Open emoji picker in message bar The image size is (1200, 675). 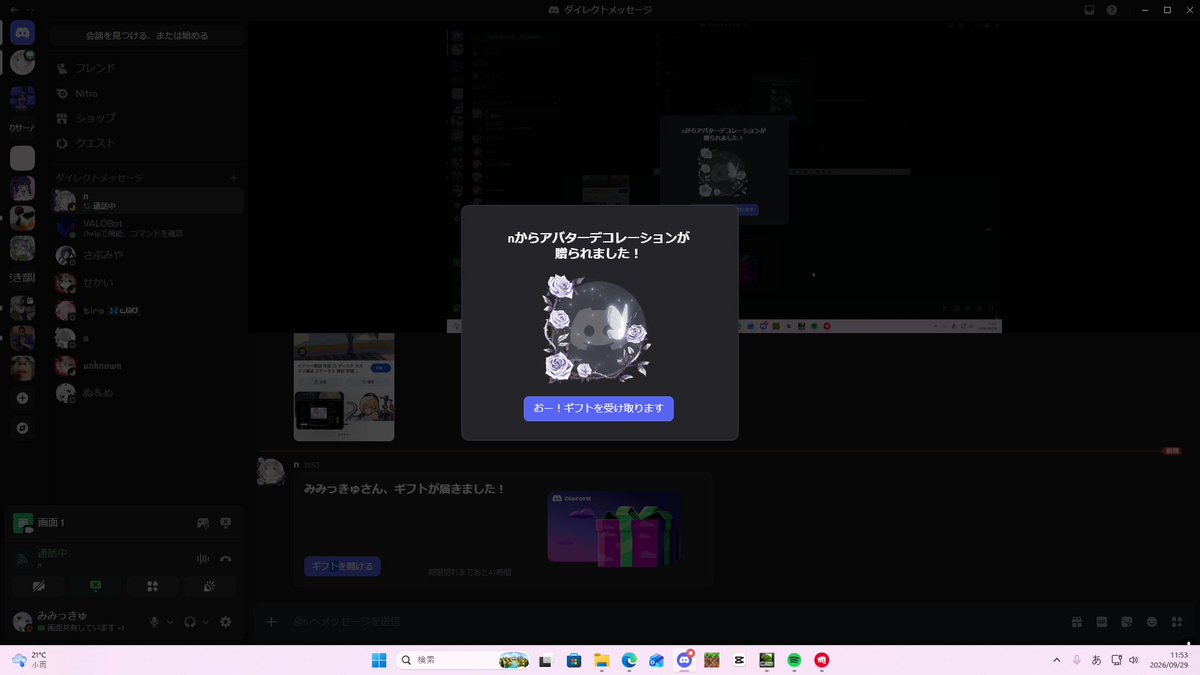tap(1152, 622)
